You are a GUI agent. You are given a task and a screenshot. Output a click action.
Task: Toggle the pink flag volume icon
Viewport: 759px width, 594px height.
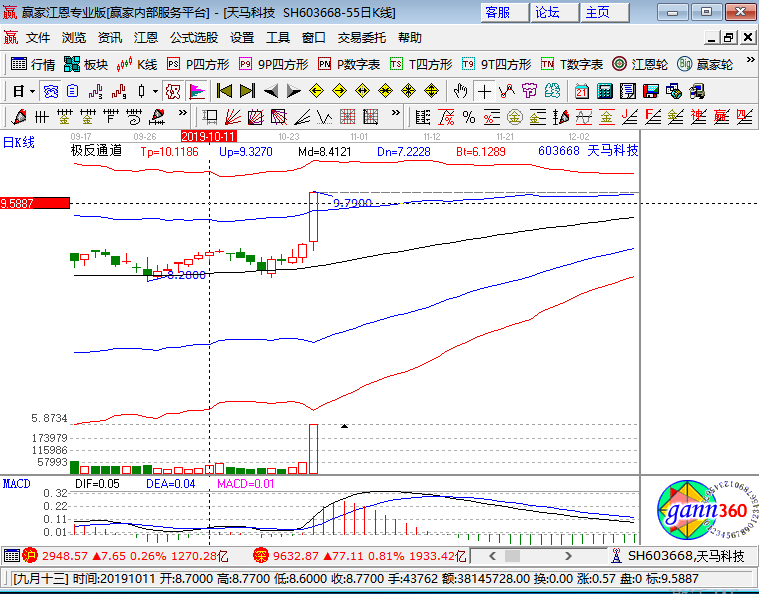pos(197,91)
